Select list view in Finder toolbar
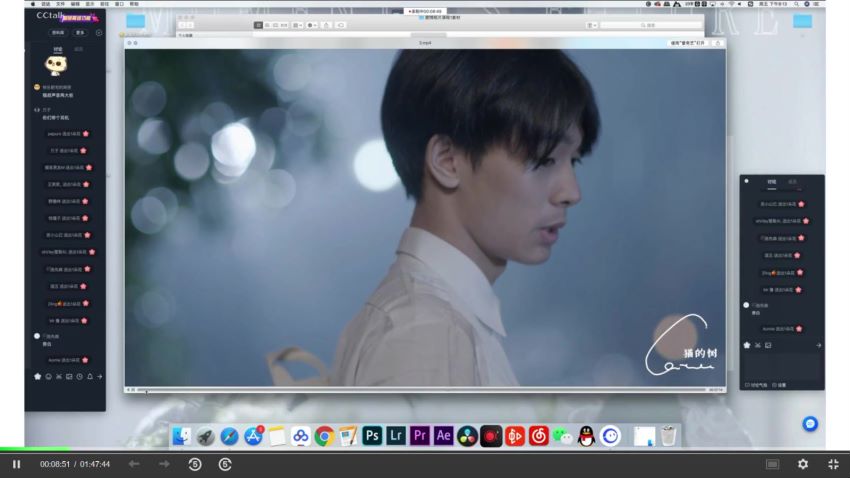Viewport: 850px width, 478px height. pos(267,25)
